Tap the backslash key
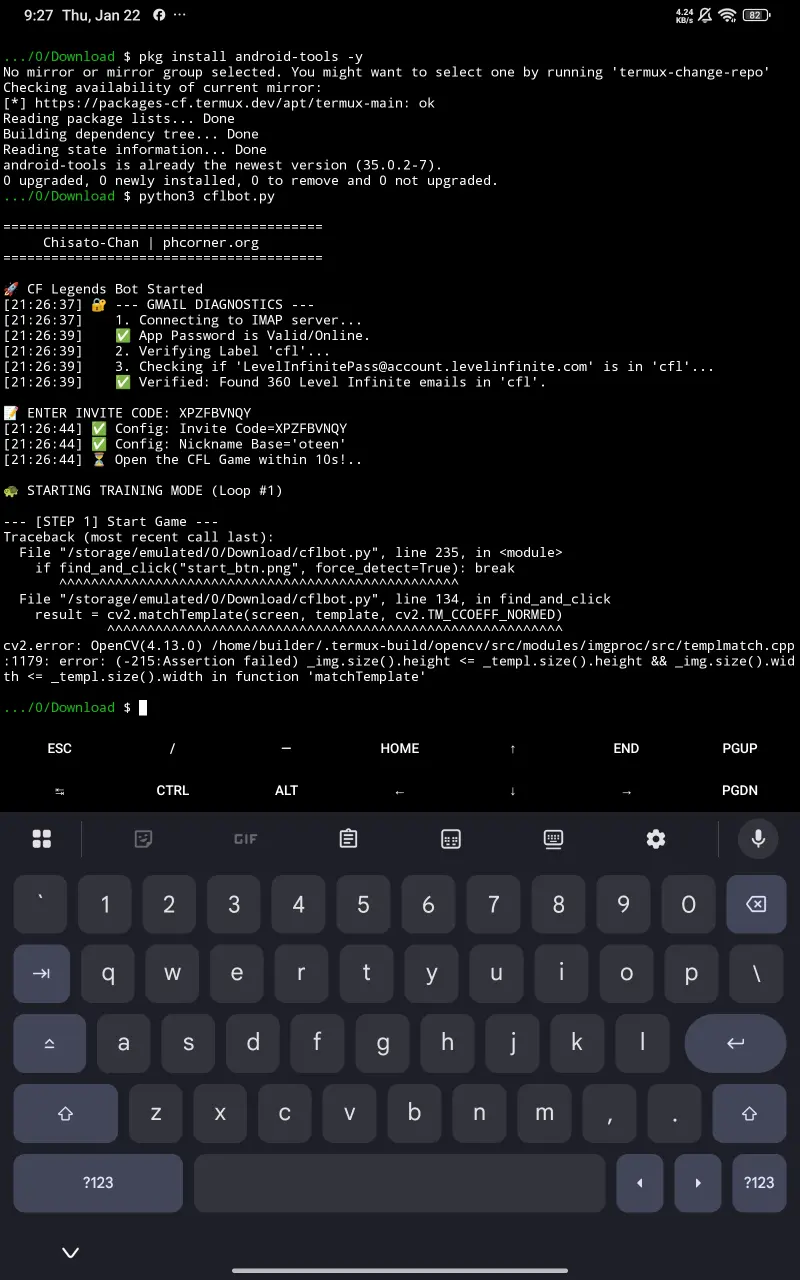The width and height of the screenshot is (800, 1280). (x=757, y=973)
